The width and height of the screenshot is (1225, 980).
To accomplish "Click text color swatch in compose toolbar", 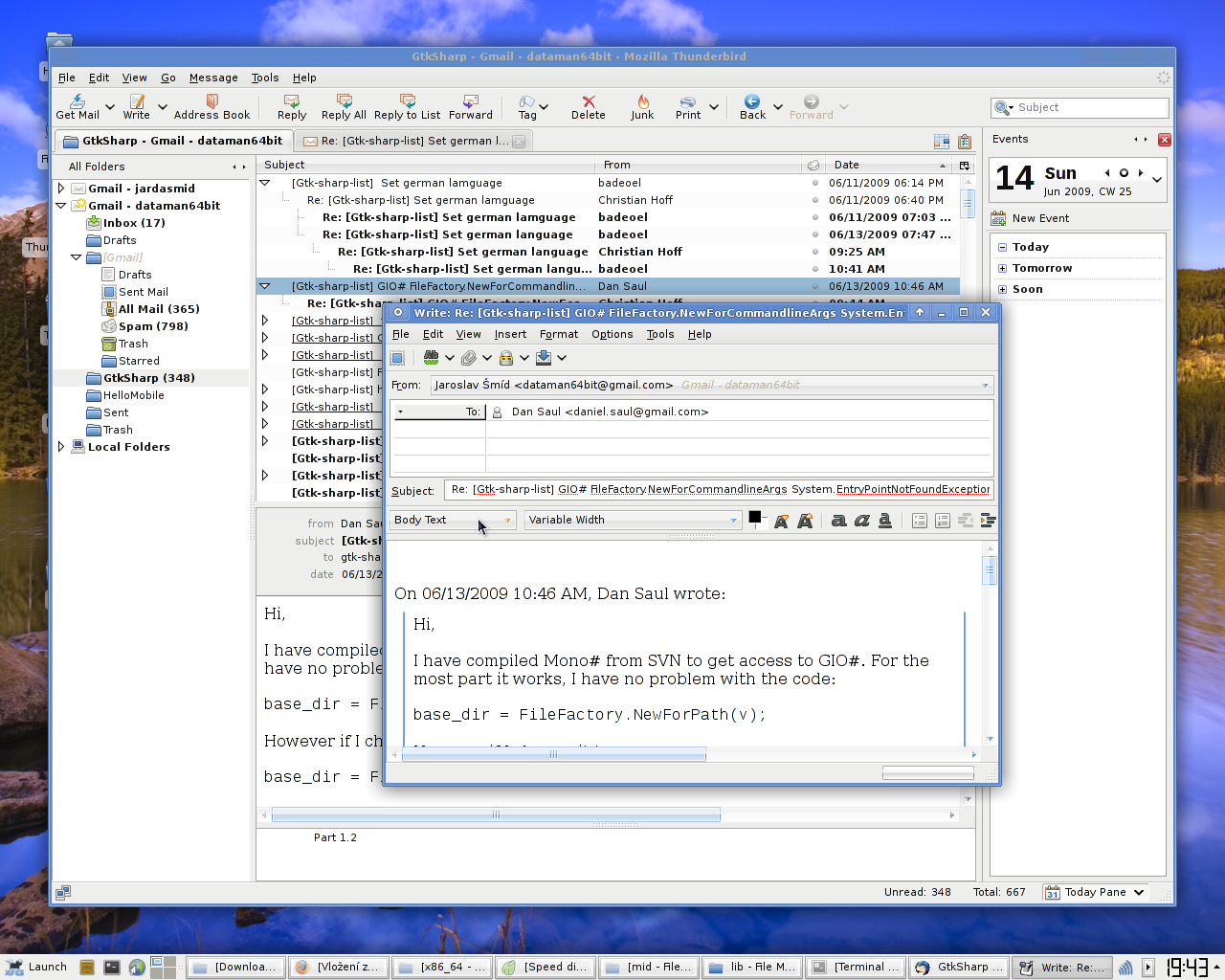I will point(754,518).
